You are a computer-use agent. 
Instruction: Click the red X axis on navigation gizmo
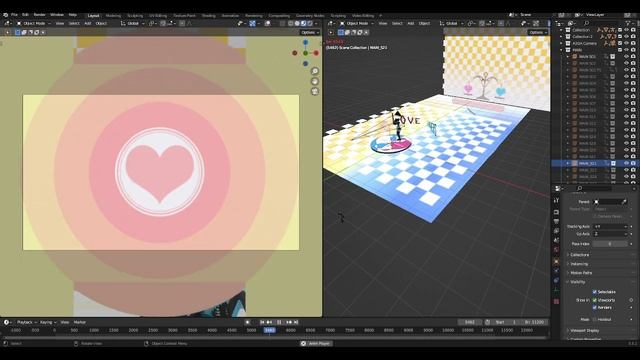(316, 53)
